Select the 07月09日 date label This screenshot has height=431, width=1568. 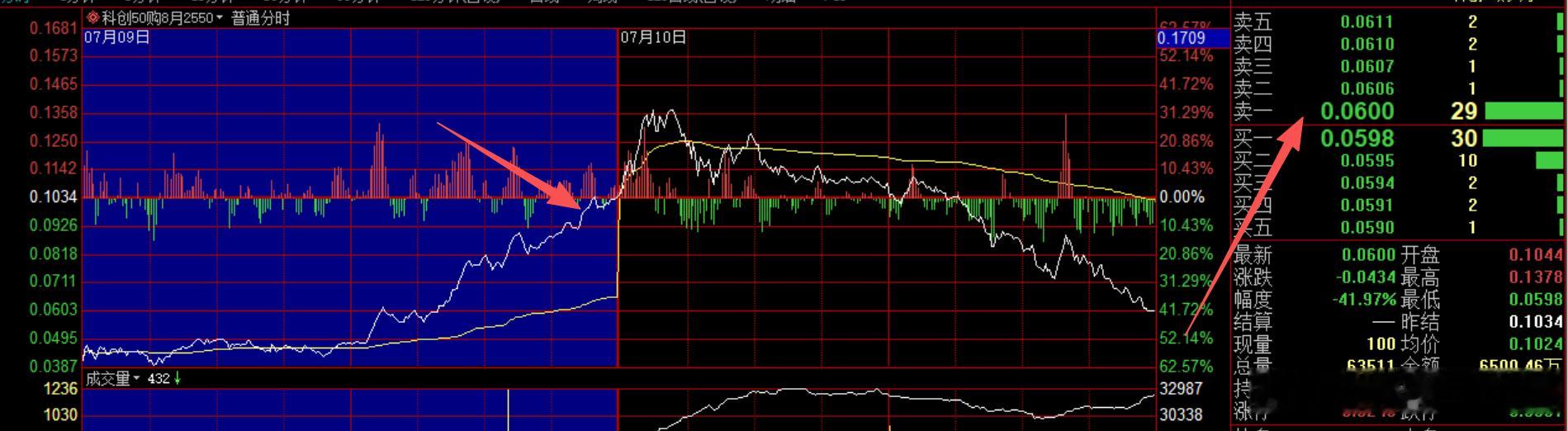point(117,36)
